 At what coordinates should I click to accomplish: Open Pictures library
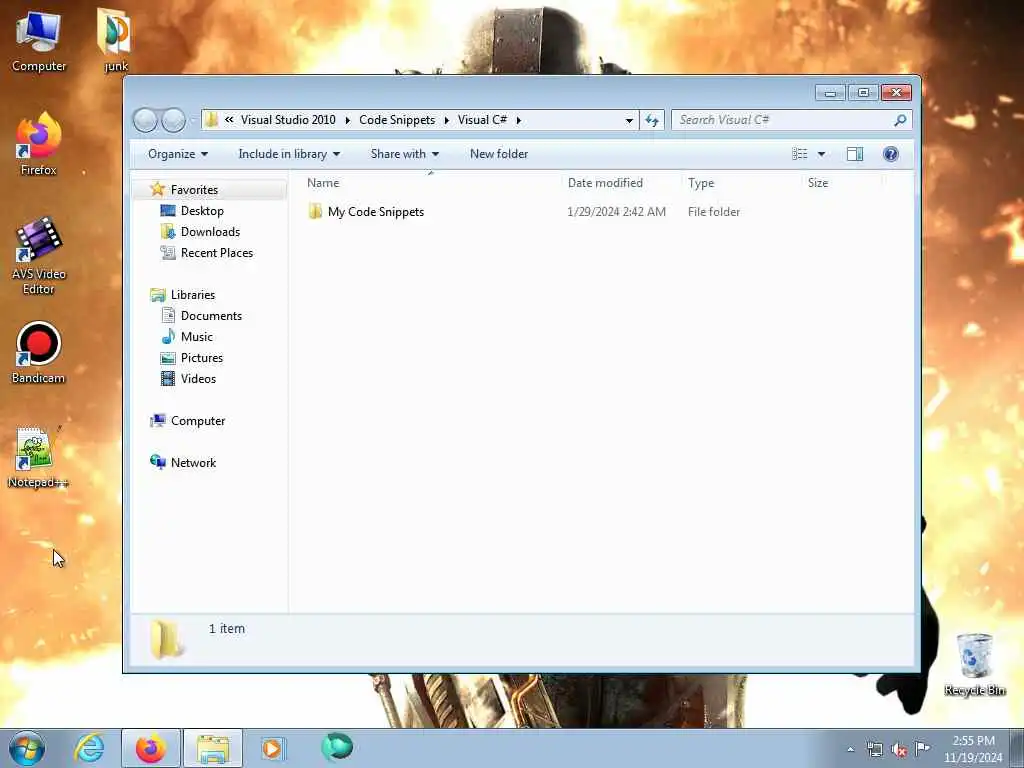[202, 357]
